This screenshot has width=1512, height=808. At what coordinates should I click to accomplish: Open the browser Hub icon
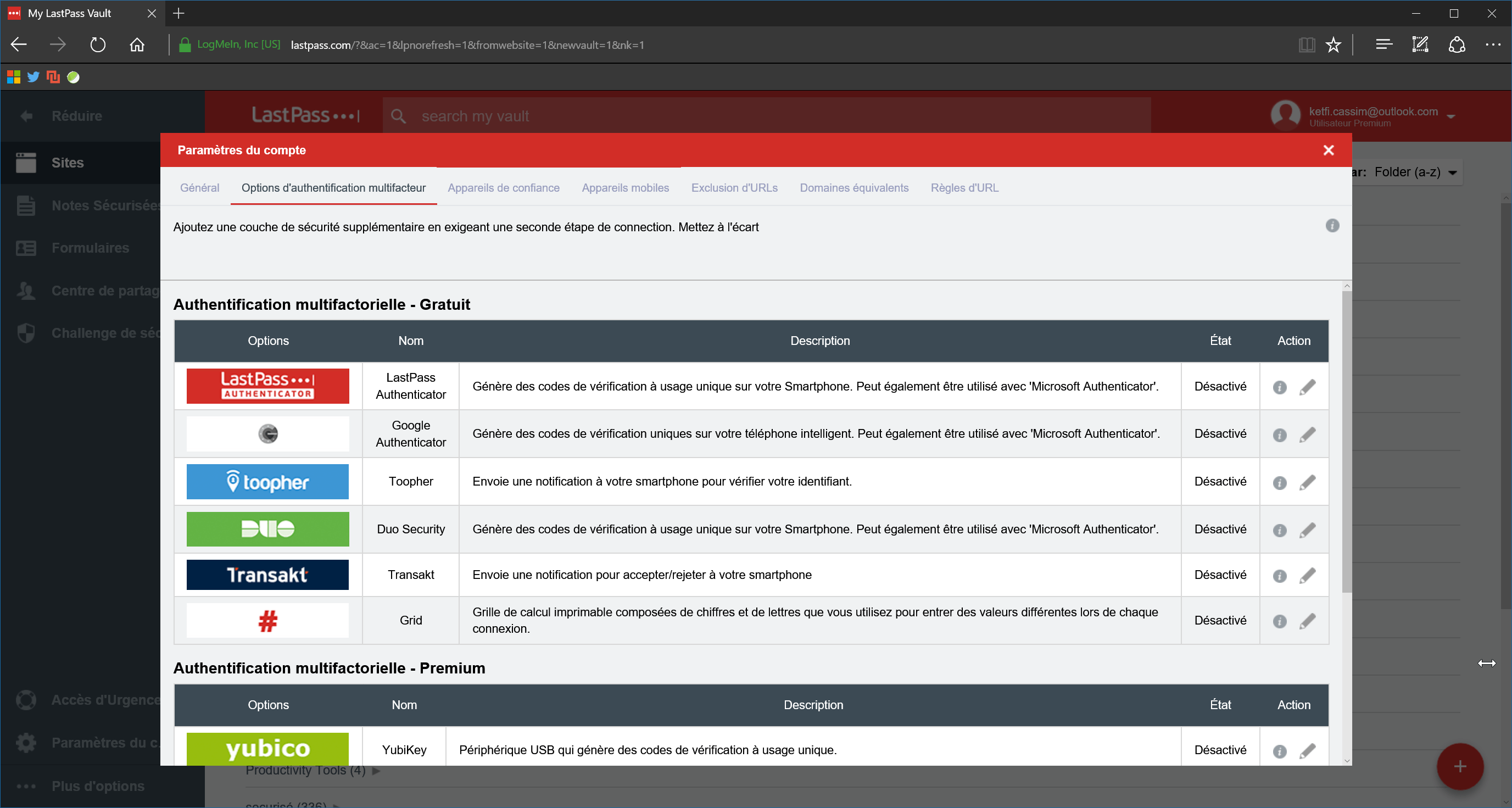point(1383,44)
